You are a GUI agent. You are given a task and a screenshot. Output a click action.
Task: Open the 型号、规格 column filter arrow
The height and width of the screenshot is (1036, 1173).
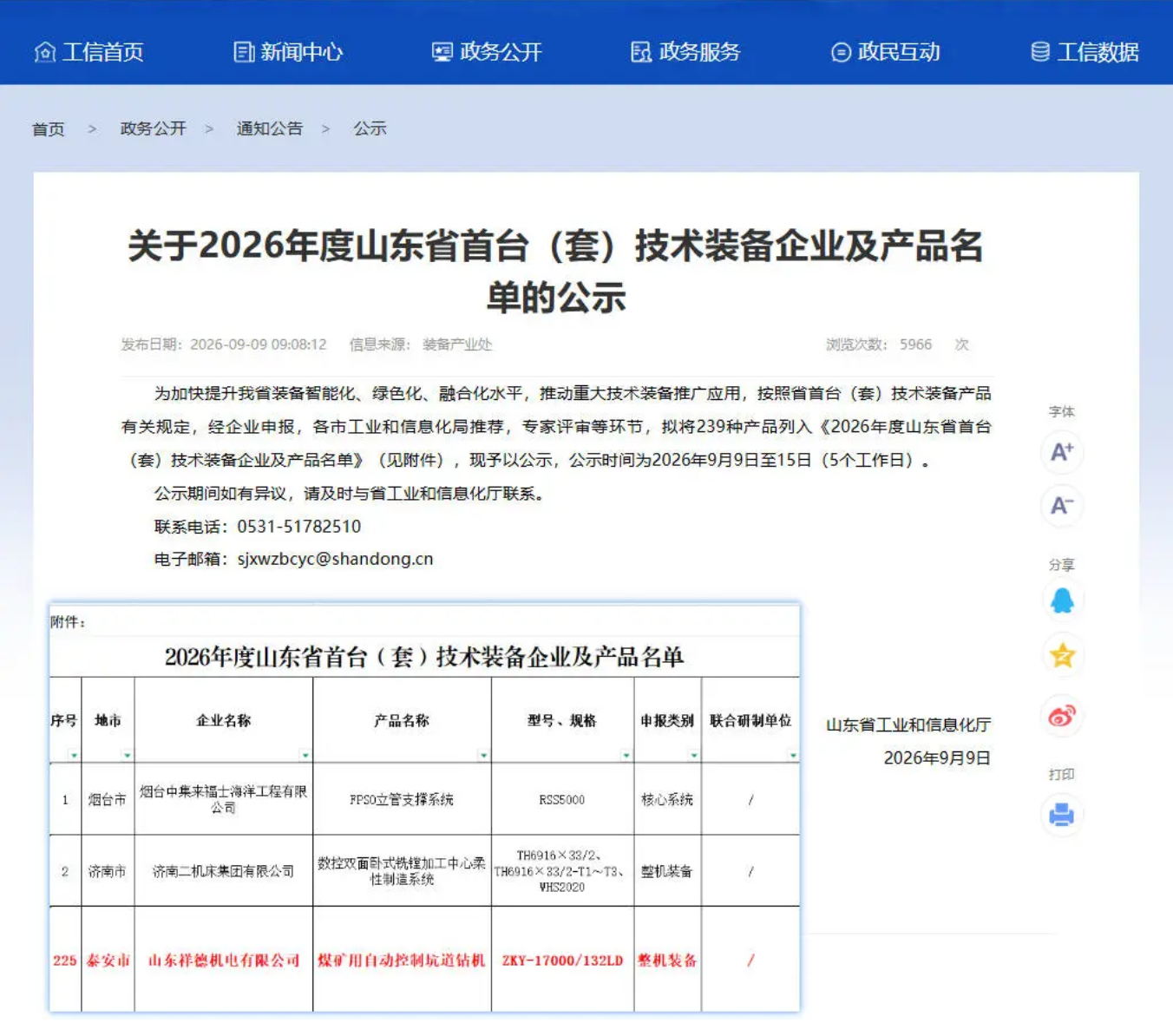click(x=626, y=756)
